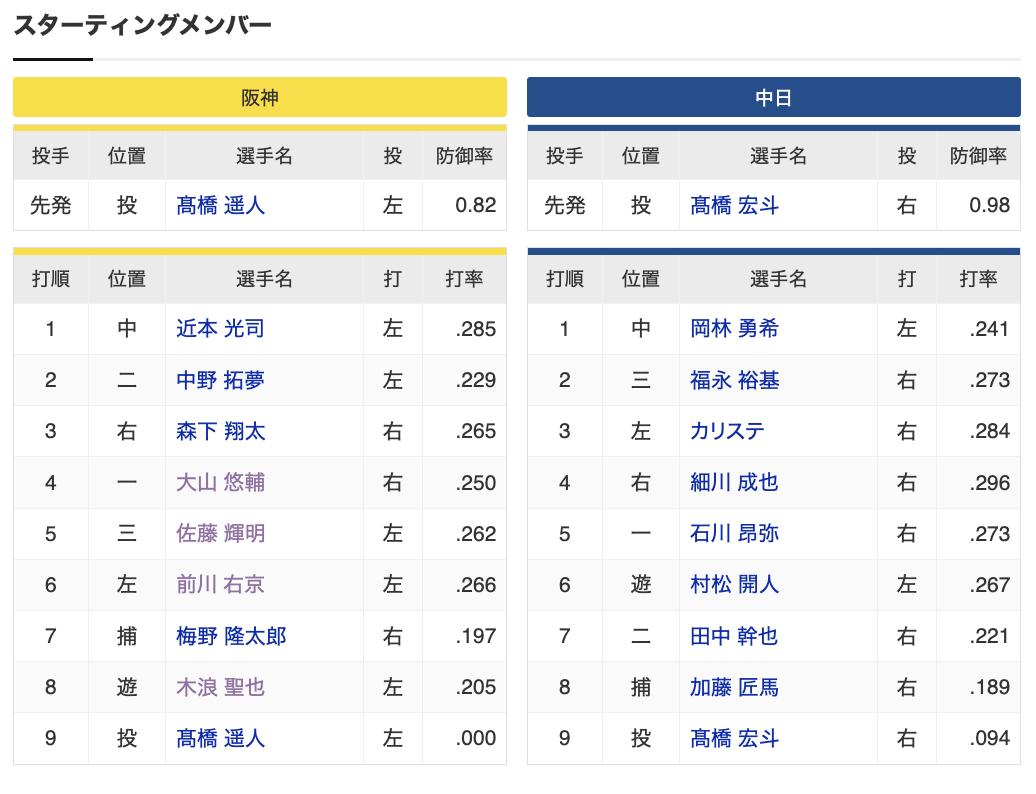This screenshot has width=1036, height=794.
Task: Open 福永裕基's player page
Action: (735, 380)
